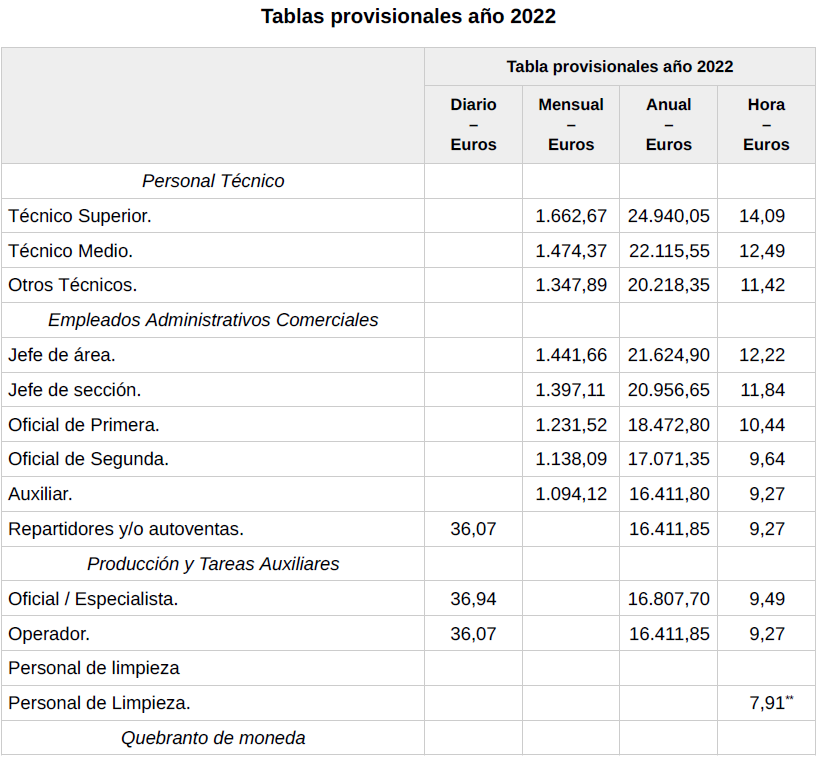Image resolution: width=819 pixels, height=759 pixels.
Task: Click the 'Empleados Administrativos Comerciales' section heading
Action: [213, 320]
